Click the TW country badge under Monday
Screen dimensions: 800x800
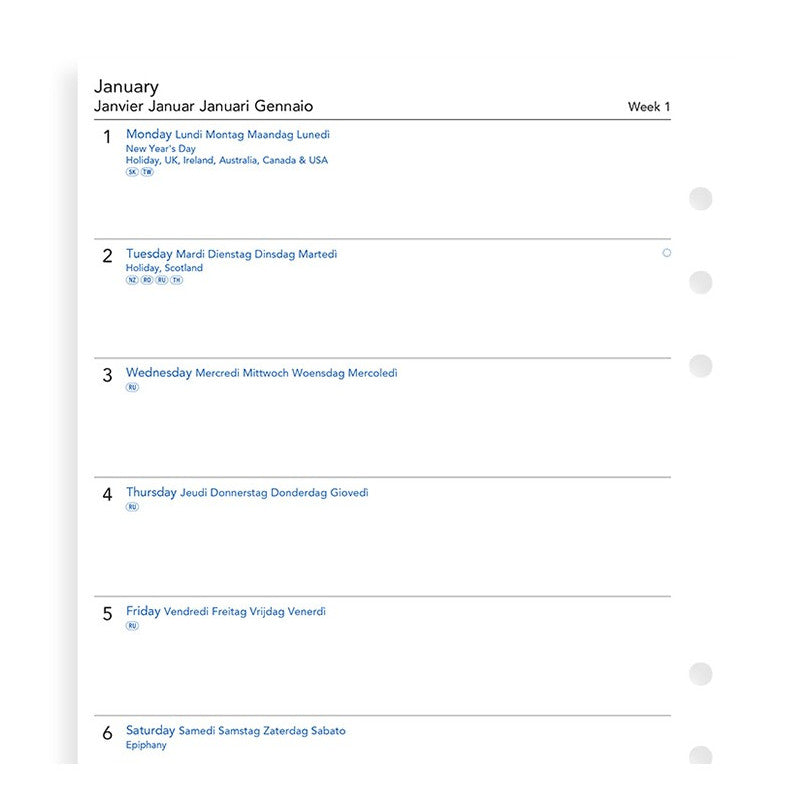coord(147,172)
